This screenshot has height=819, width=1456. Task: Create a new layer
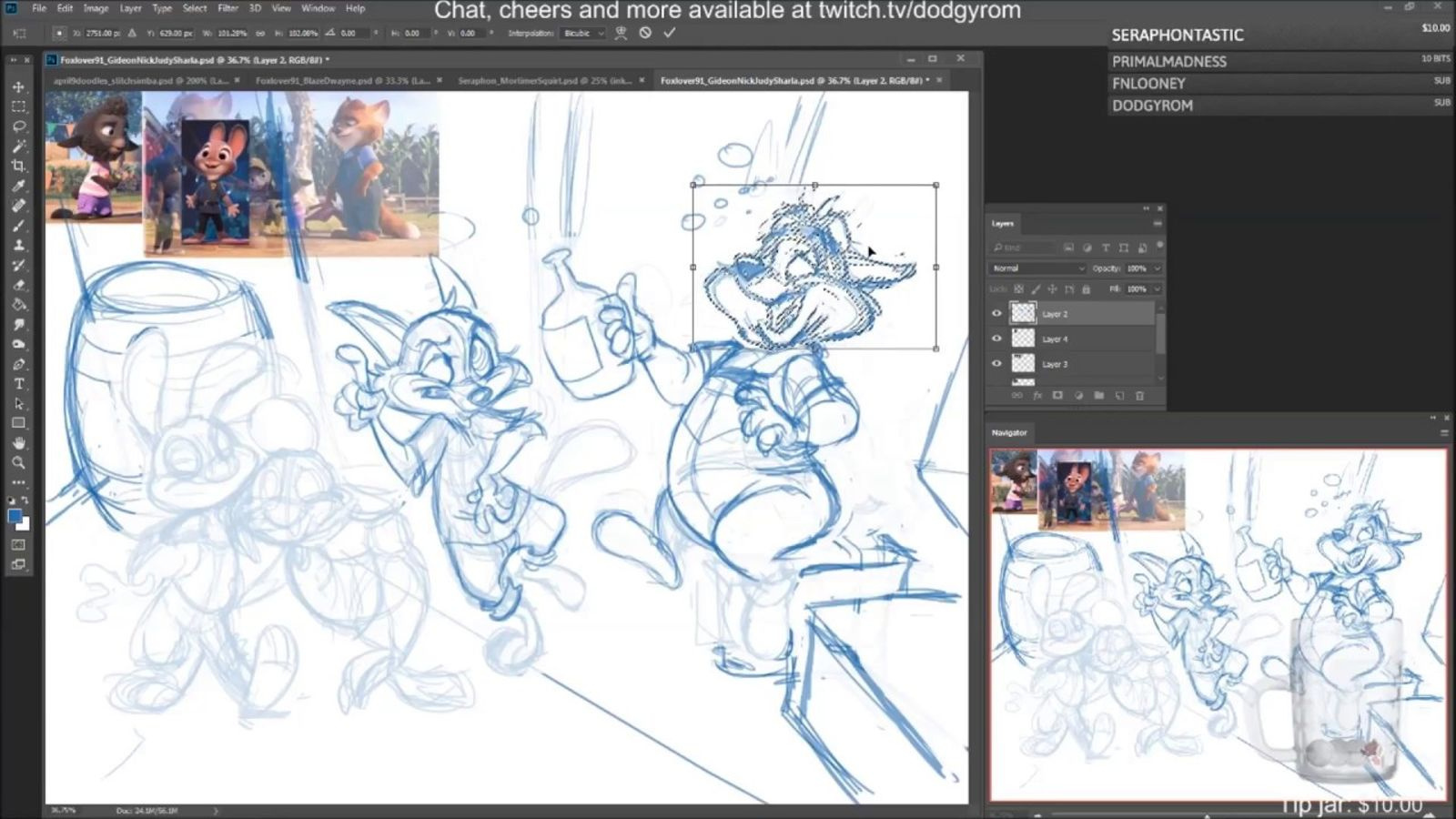[x=1119, y=396]
